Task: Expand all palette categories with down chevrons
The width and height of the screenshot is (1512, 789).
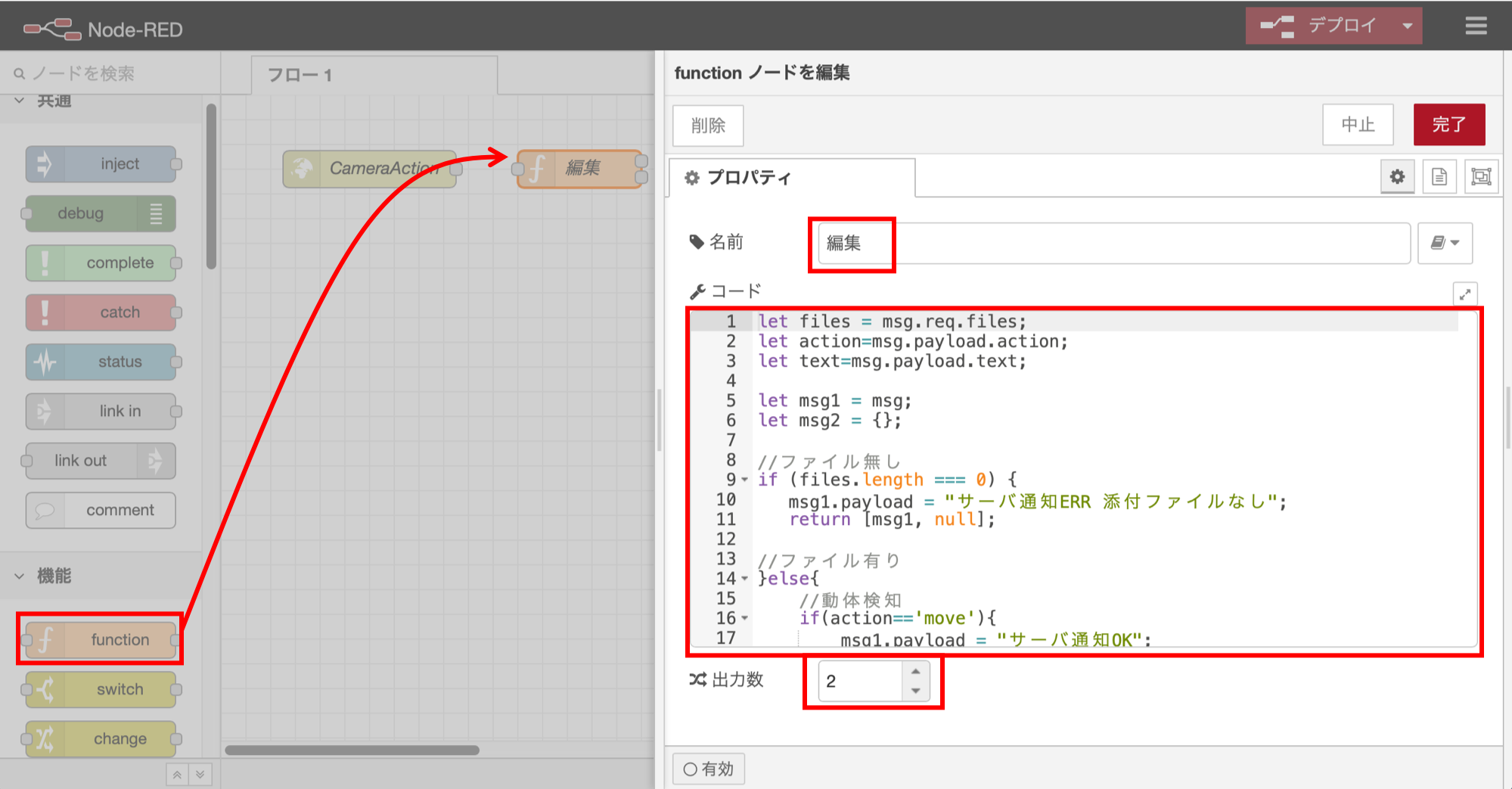Action: click(200, 774)
